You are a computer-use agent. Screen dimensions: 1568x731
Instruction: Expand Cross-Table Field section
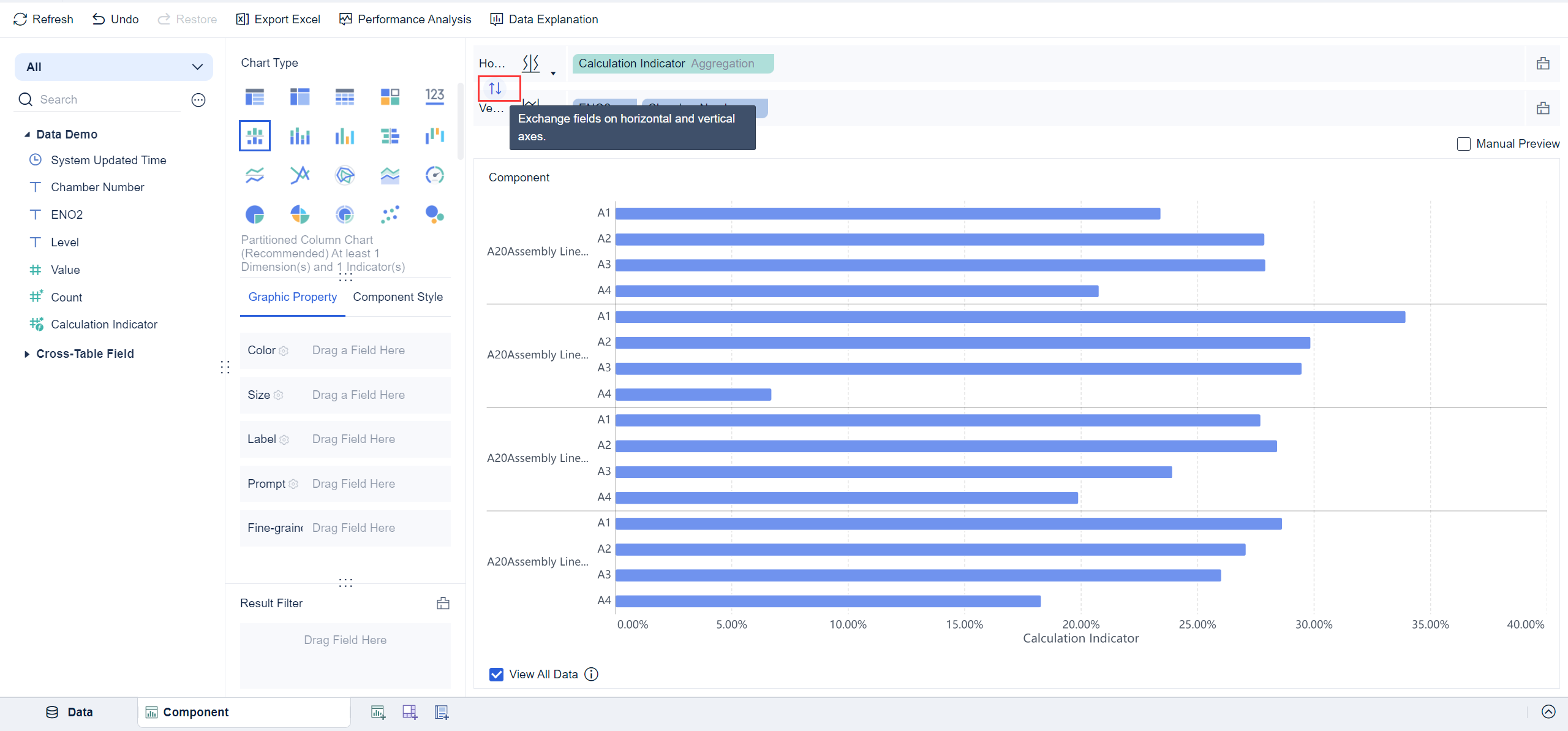[x=27, y=354]
